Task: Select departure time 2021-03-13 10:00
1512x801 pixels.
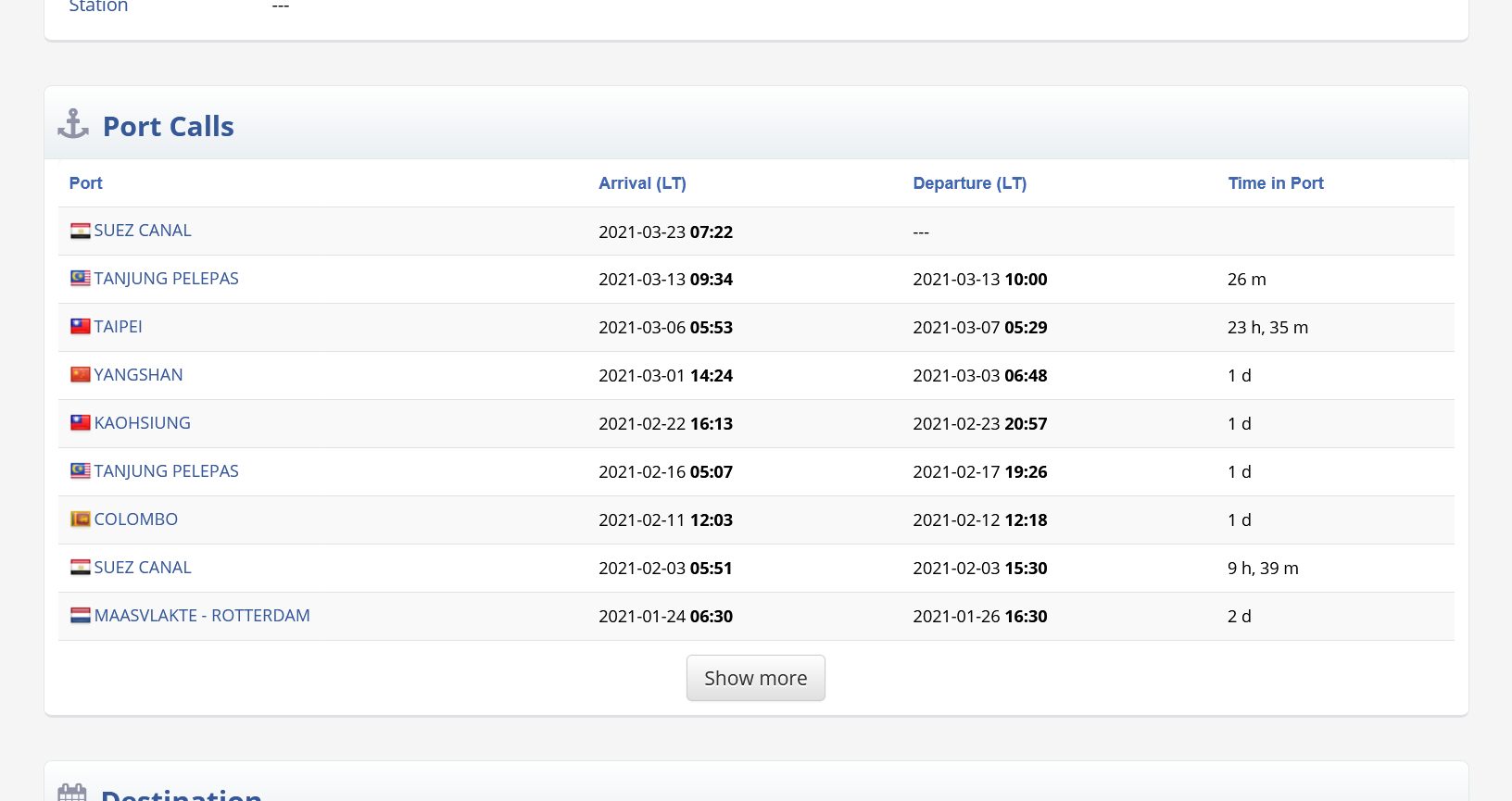Action: [980, 280]
